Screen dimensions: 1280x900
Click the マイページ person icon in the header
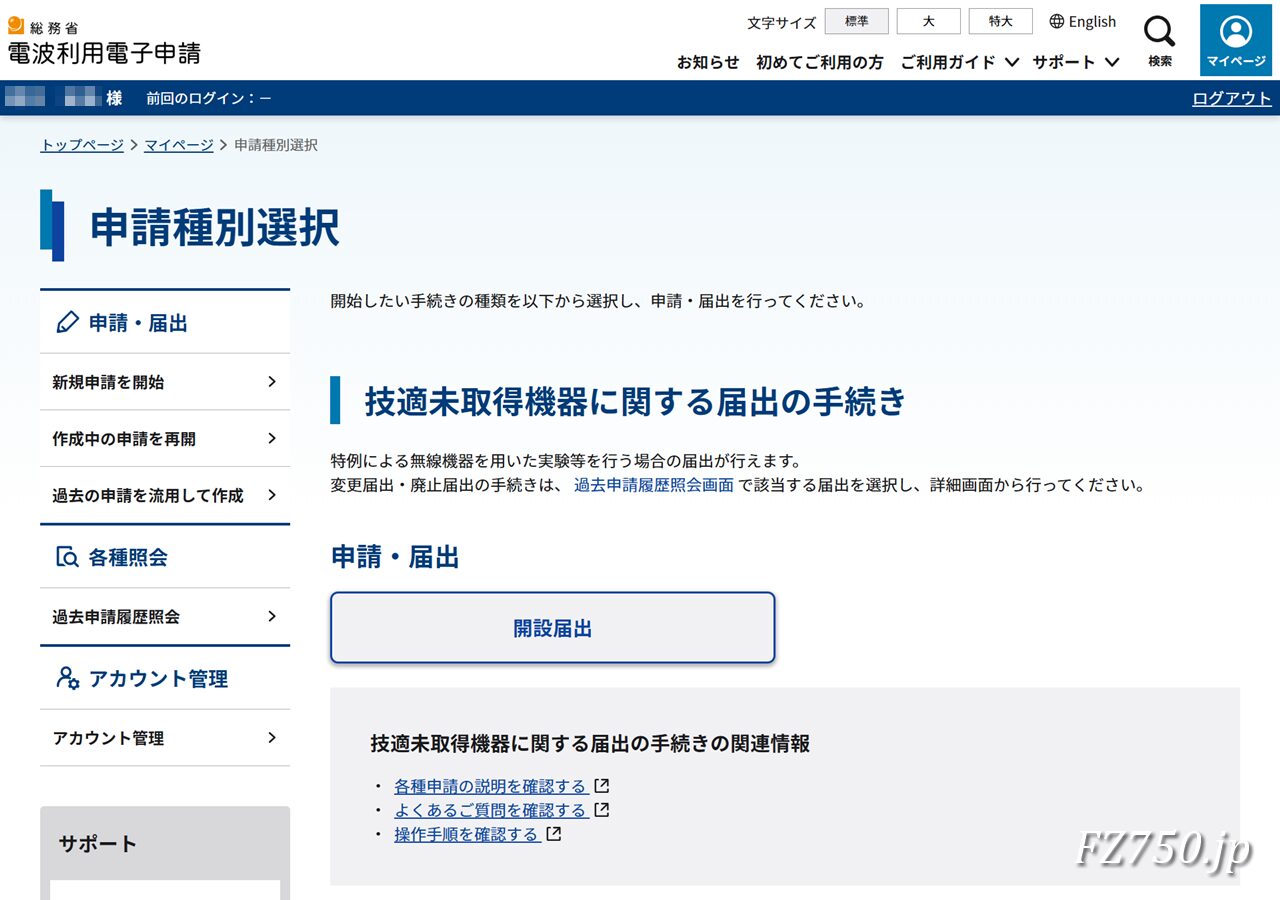(1235, 32)
